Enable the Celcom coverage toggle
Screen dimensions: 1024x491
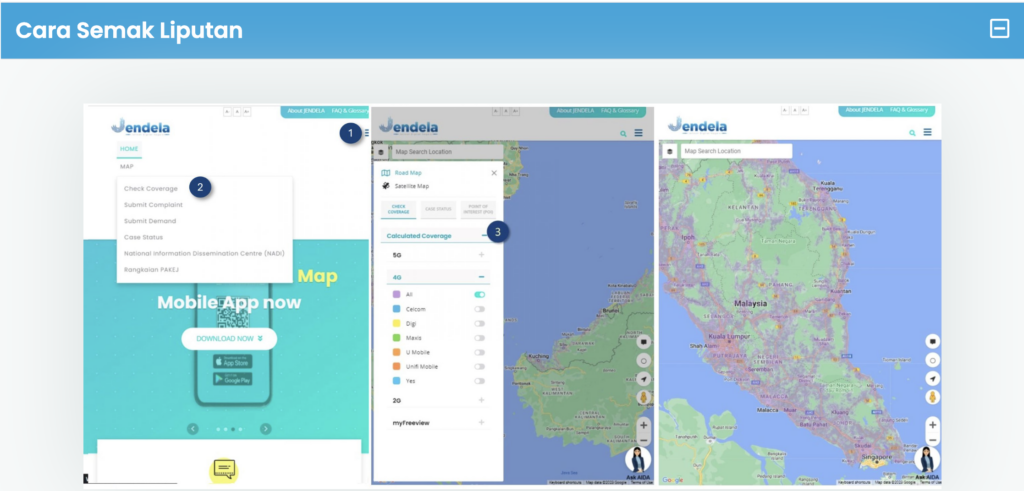(x=479, y=309)
